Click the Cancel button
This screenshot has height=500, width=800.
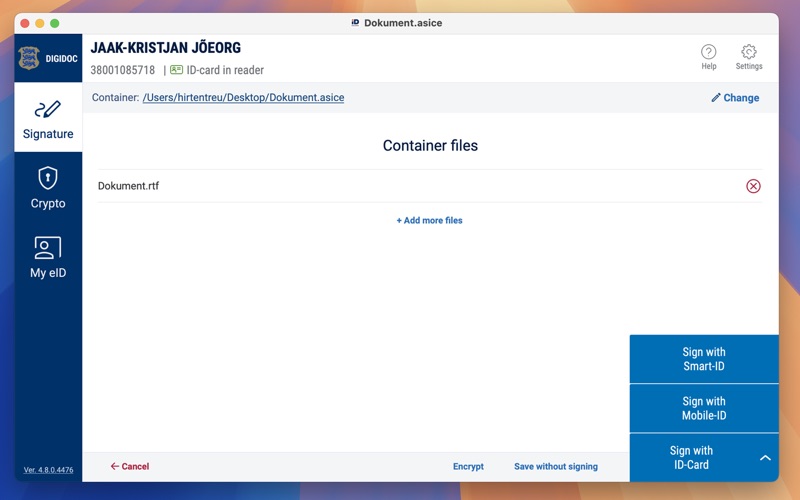point(130,466)
